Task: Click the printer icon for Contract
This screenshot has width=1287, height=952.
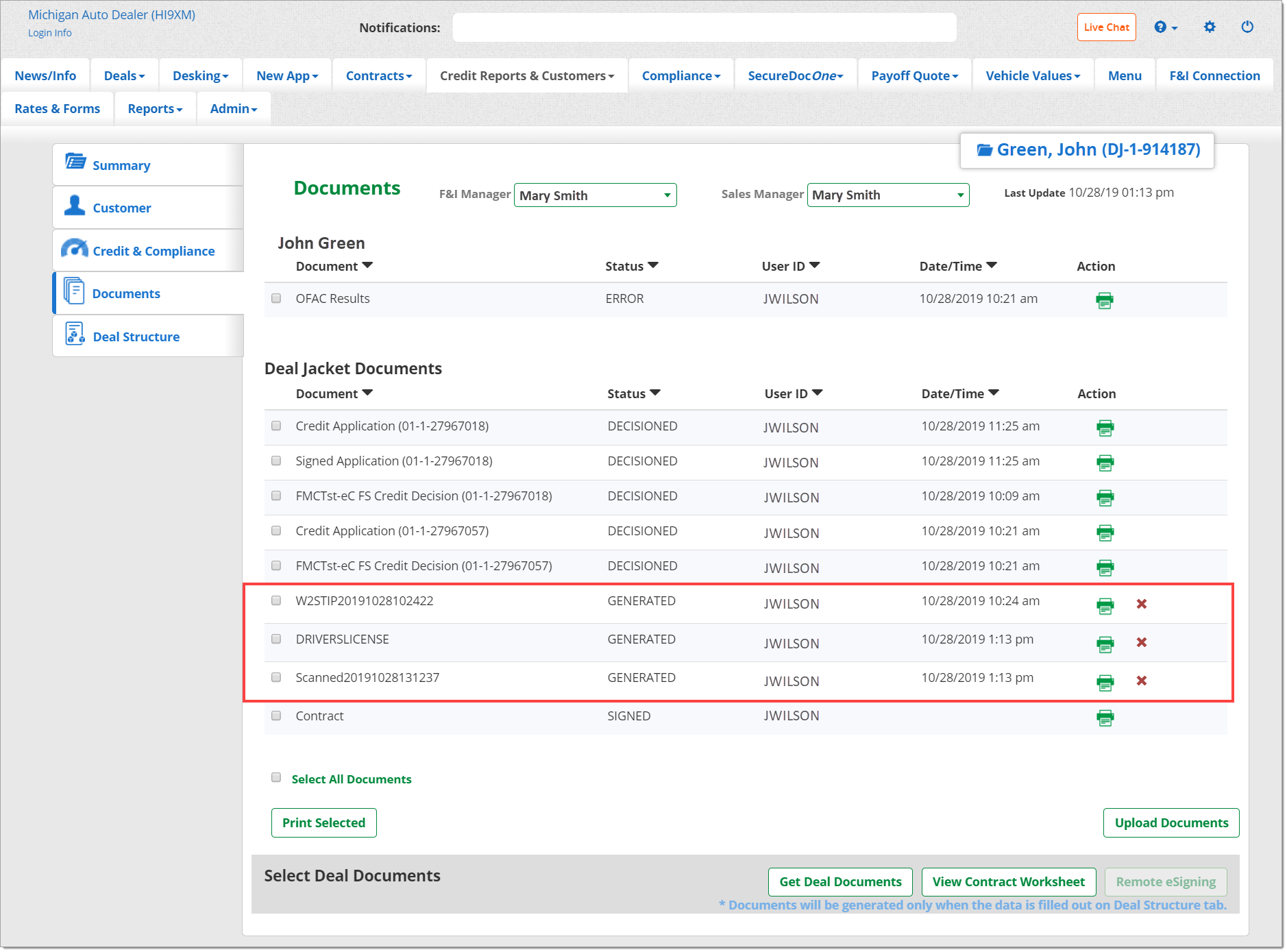Action: (1105, 718)
